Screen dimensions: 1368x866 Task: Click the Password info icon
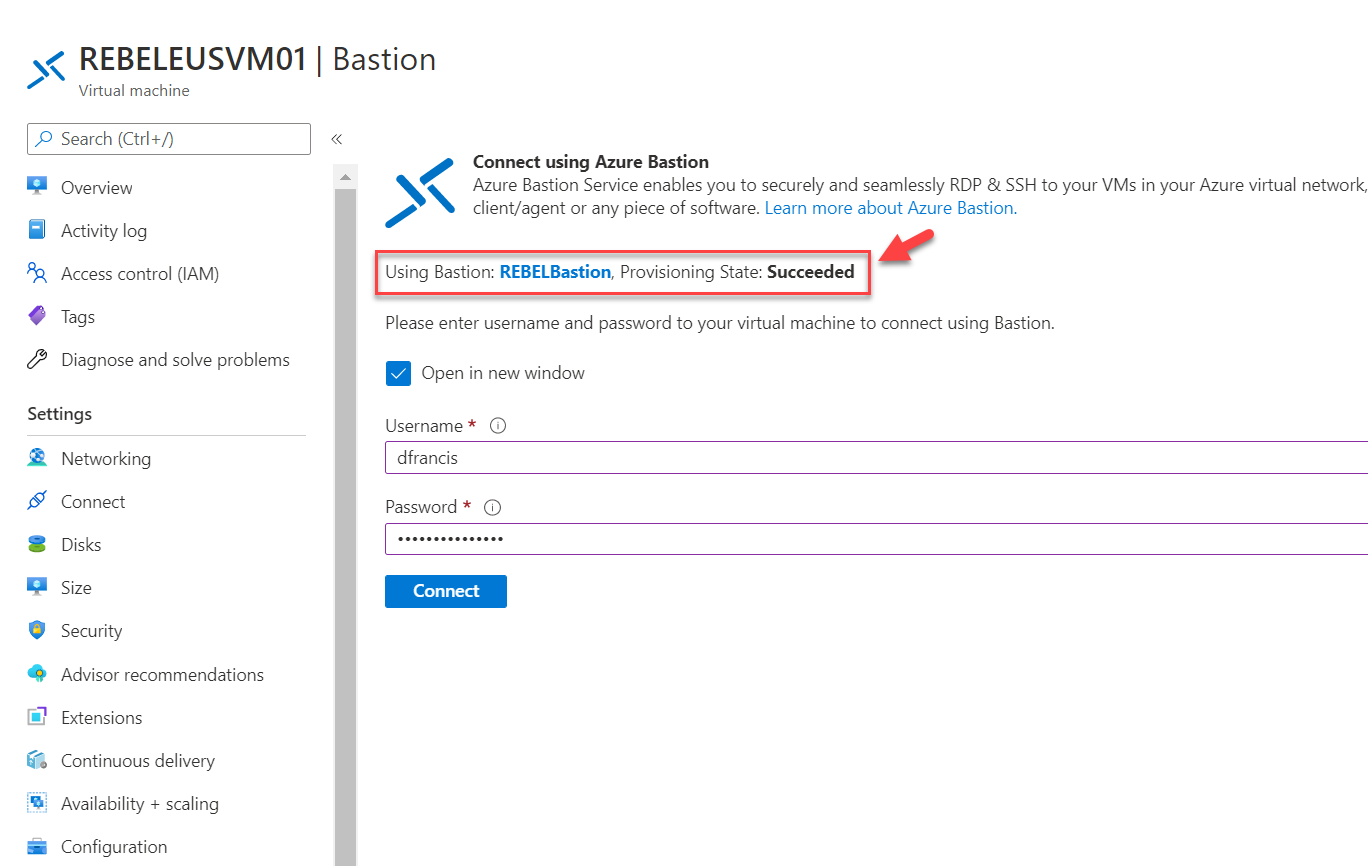coord(492,507)
